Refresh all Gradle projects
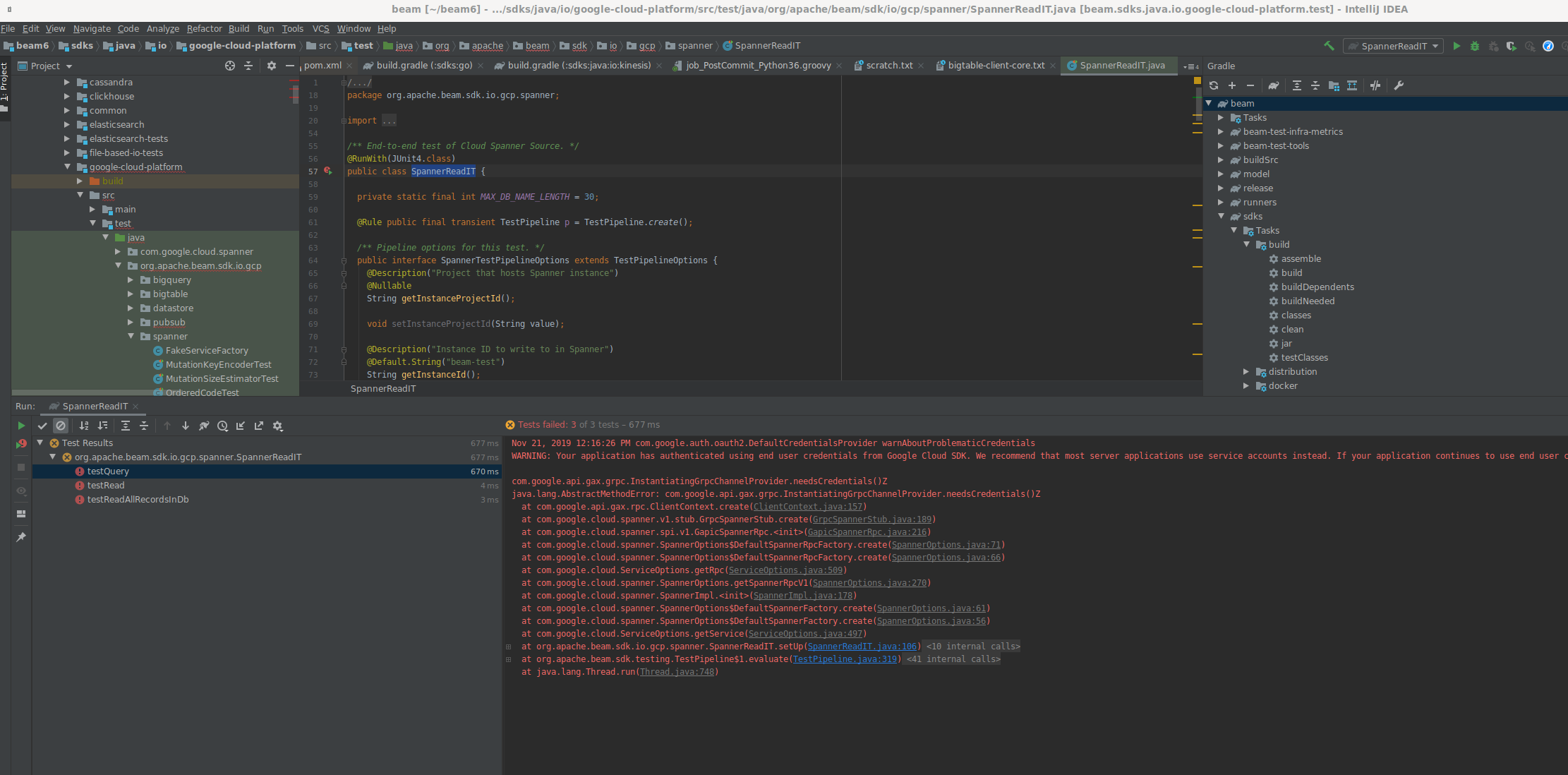 pyautogui.click(x=1214, y=85)
